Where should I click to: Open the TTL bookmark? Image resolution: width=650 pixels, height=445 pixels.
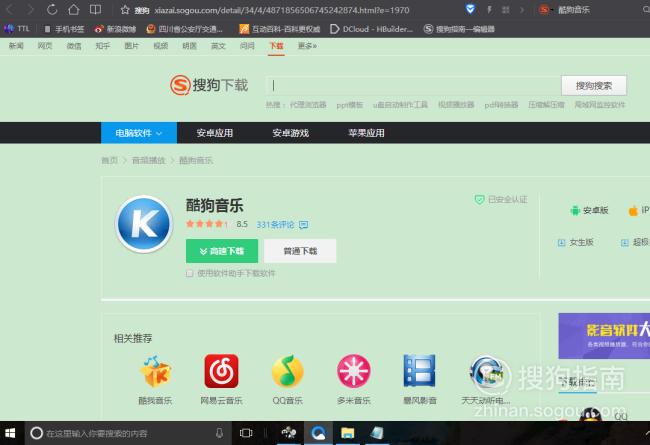(17, 29)
